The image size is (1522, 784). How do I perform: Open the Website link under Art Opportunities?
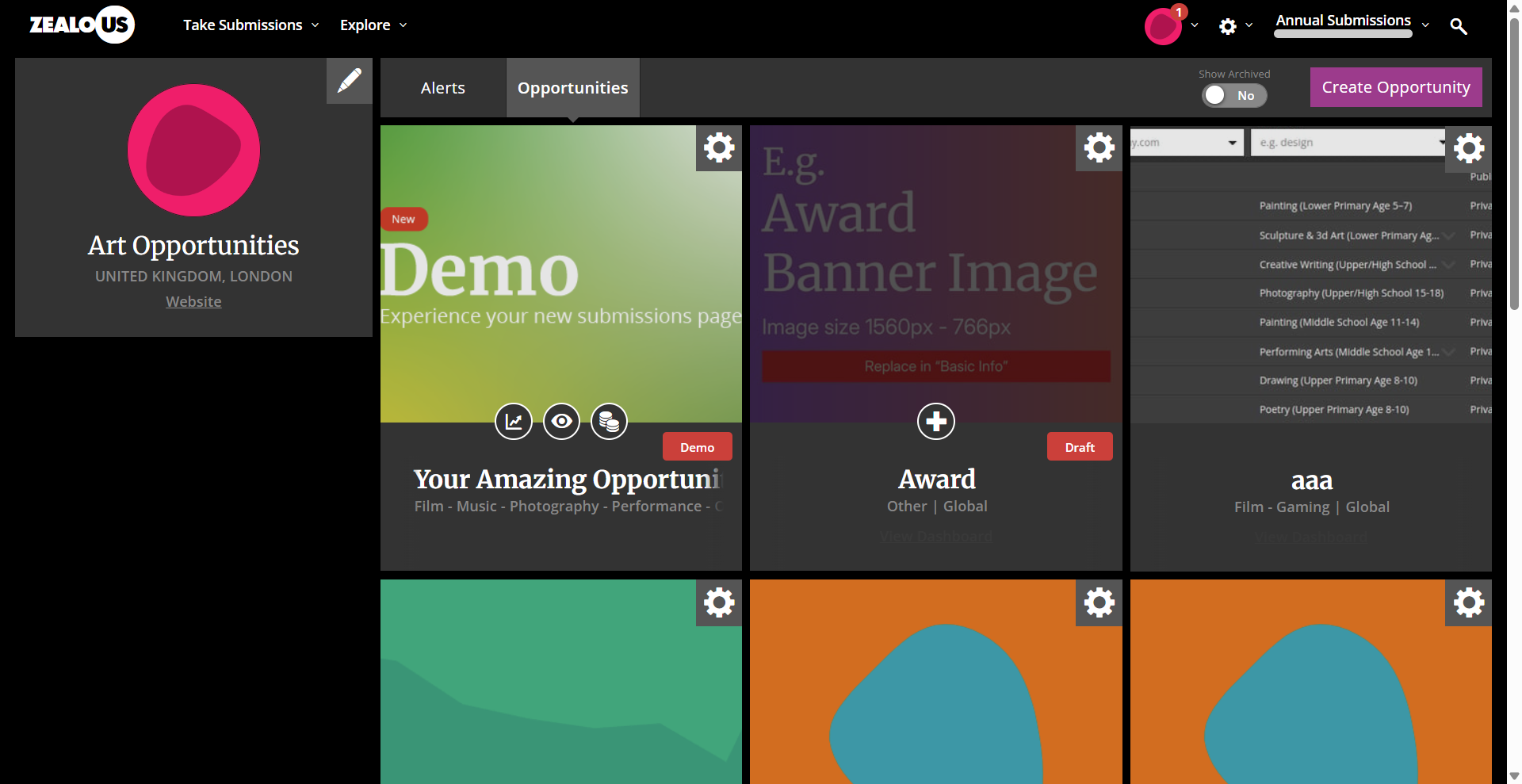(193, 302)
